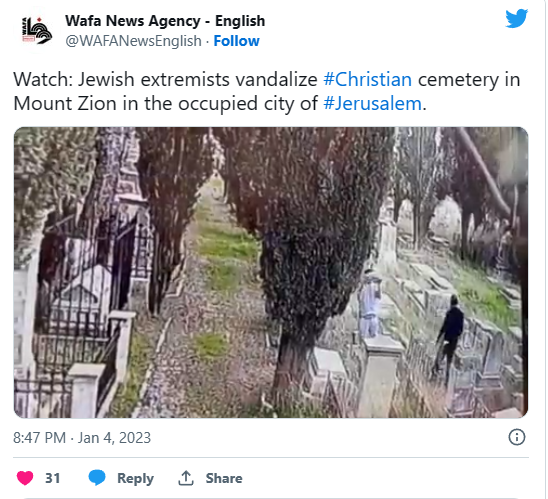Click the share upload arrow icon
Image resolution: width=548 pixels, height=499 pixels.
tap(186, 478)
